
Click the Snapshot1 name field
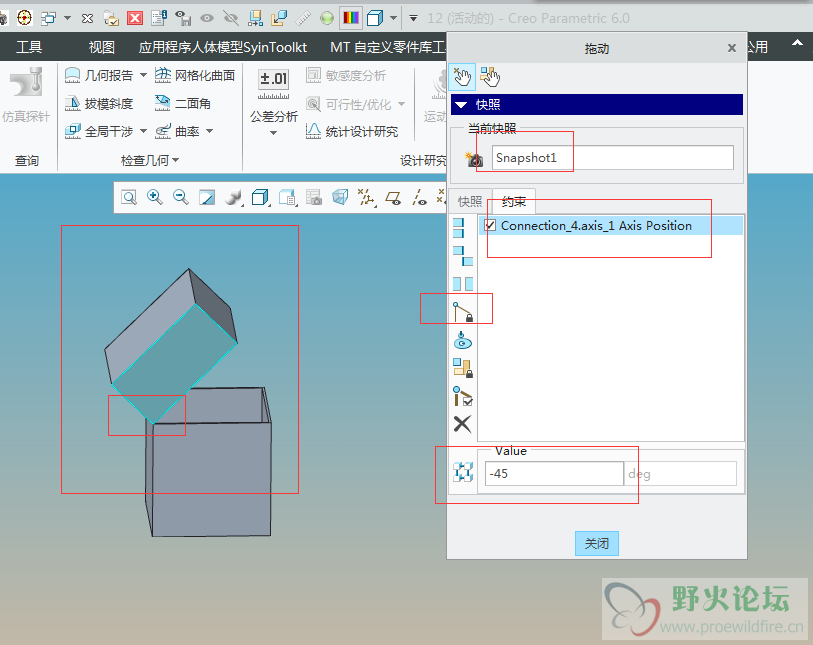(x=612, y=158)
